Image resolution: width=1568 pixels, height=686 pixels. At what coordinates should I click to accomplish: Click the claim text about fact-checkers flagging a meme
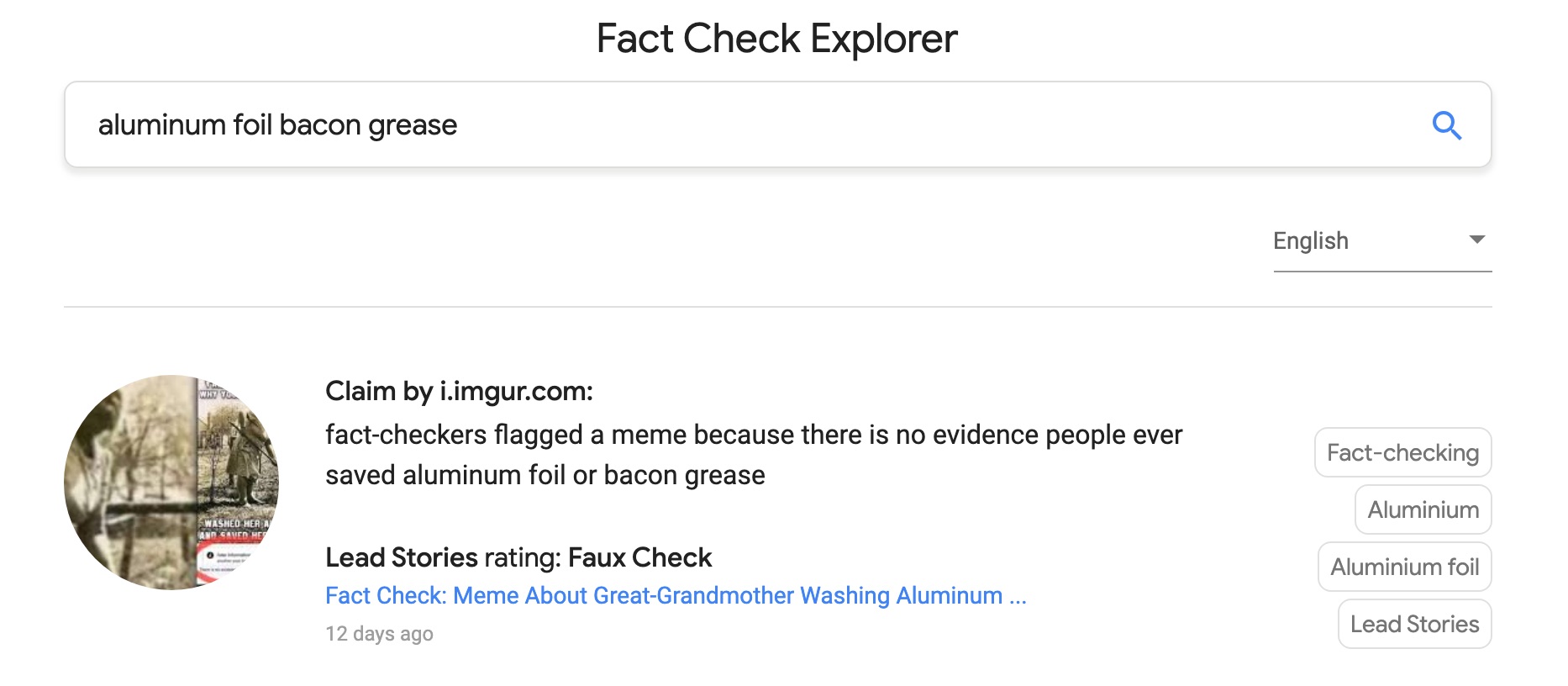[754, 455]
